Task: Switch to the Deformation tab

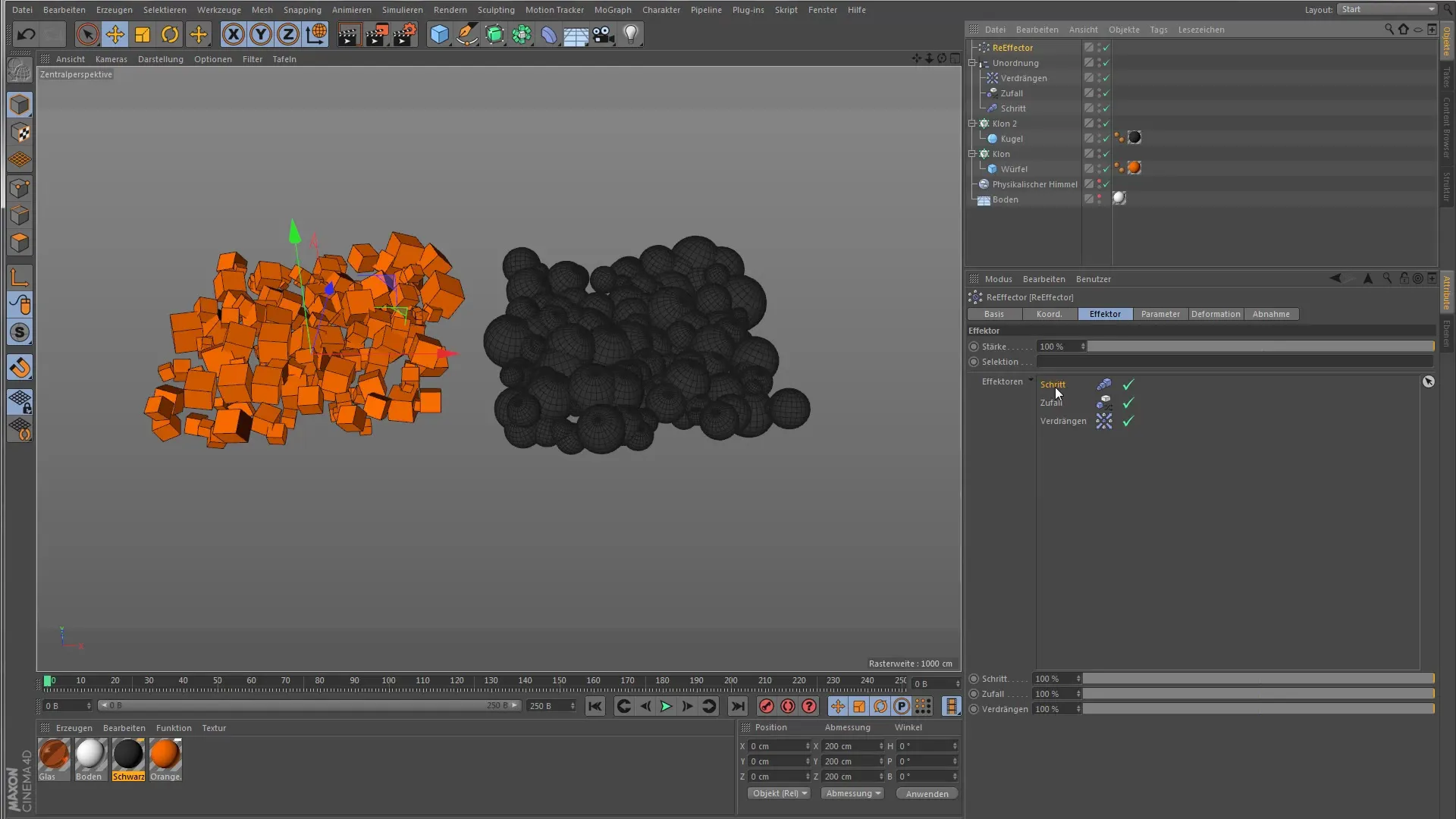Action: pos(1216,314)
